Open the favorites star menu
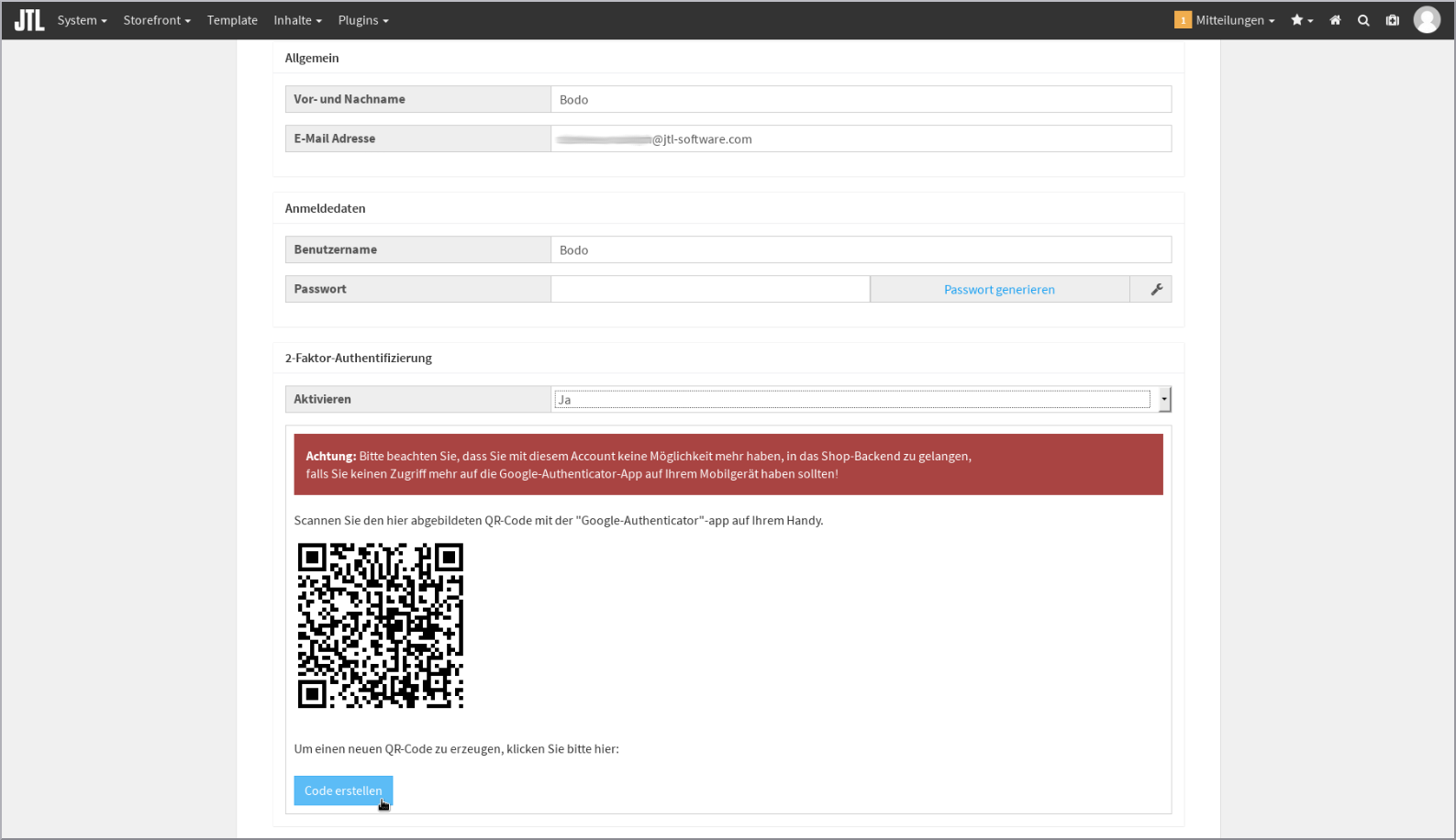 1301,20
